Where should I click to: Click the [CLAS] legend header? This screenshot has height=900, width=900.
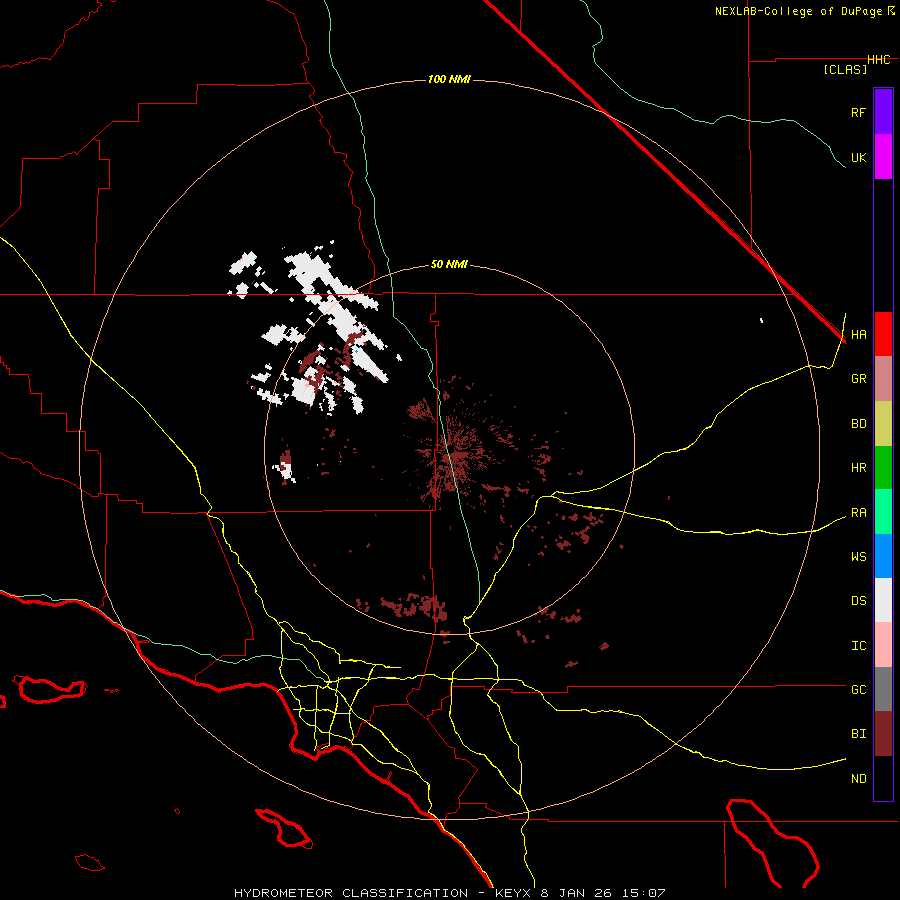click(844, 70)
